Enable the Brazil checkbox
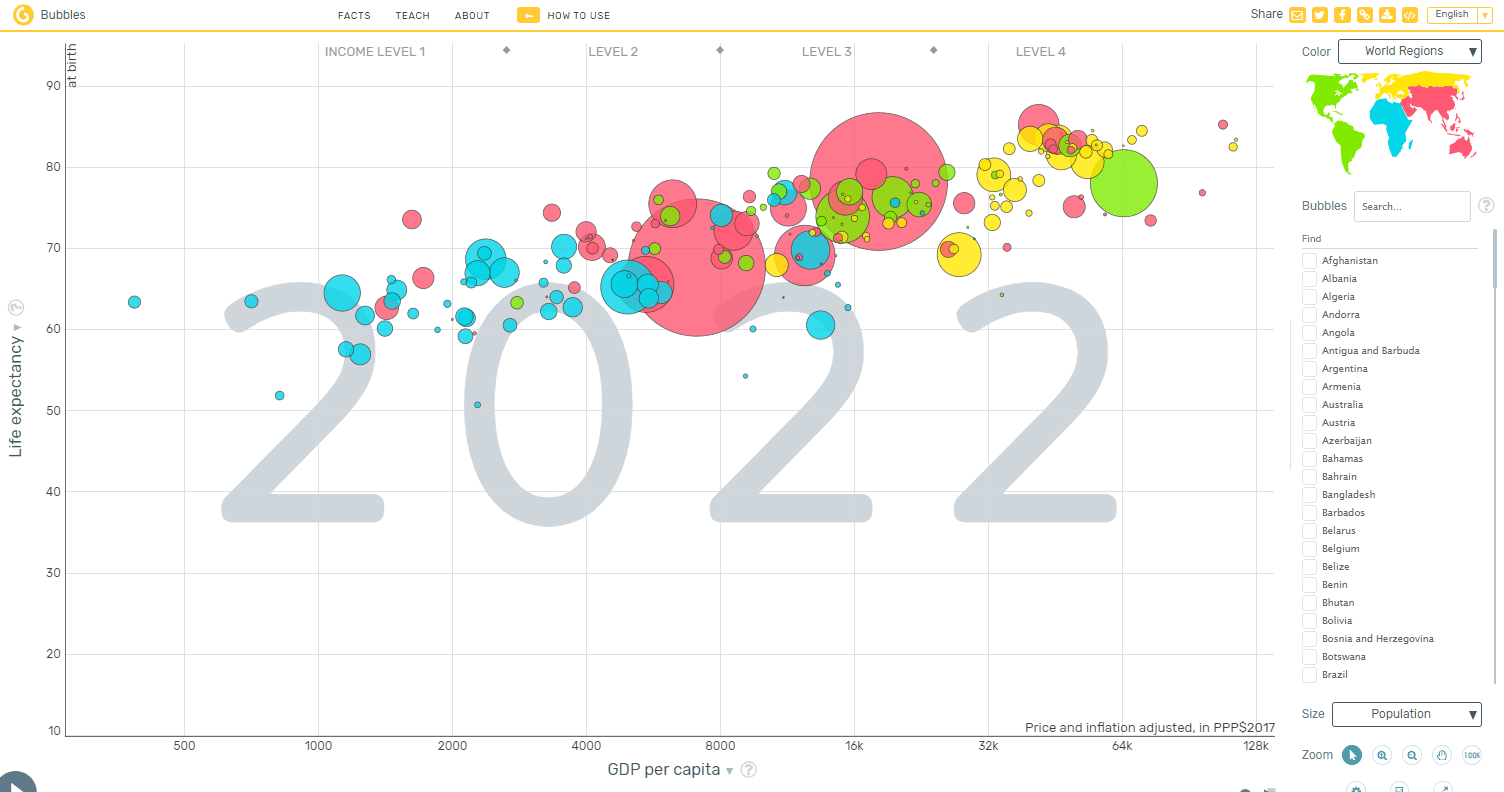The height and width of the screenshot is (792, 1504). click(1309, 674)
